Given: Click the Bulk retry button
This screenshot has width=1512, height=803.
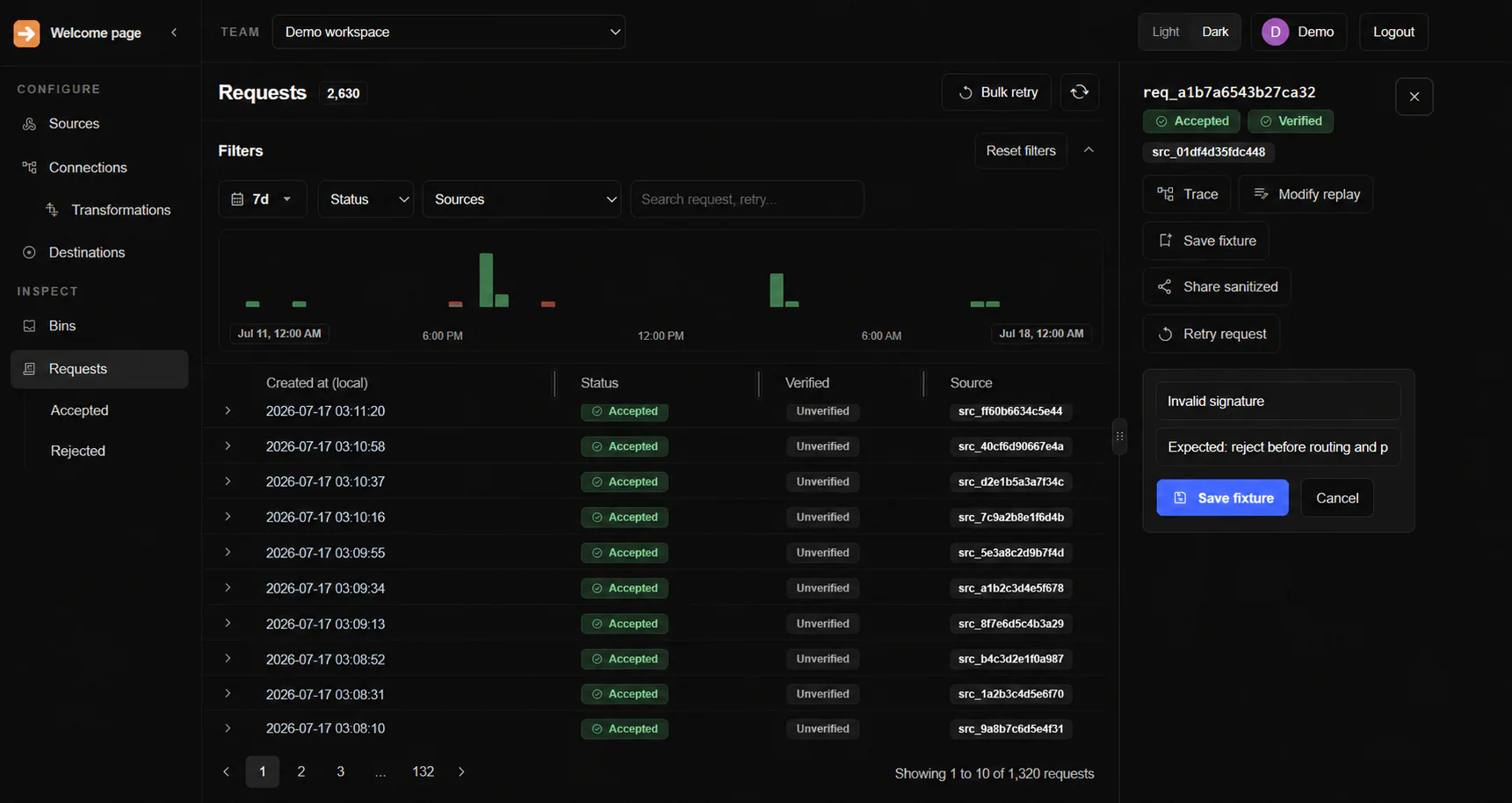Looking at the screenshot, I should (x=996, y=92).
